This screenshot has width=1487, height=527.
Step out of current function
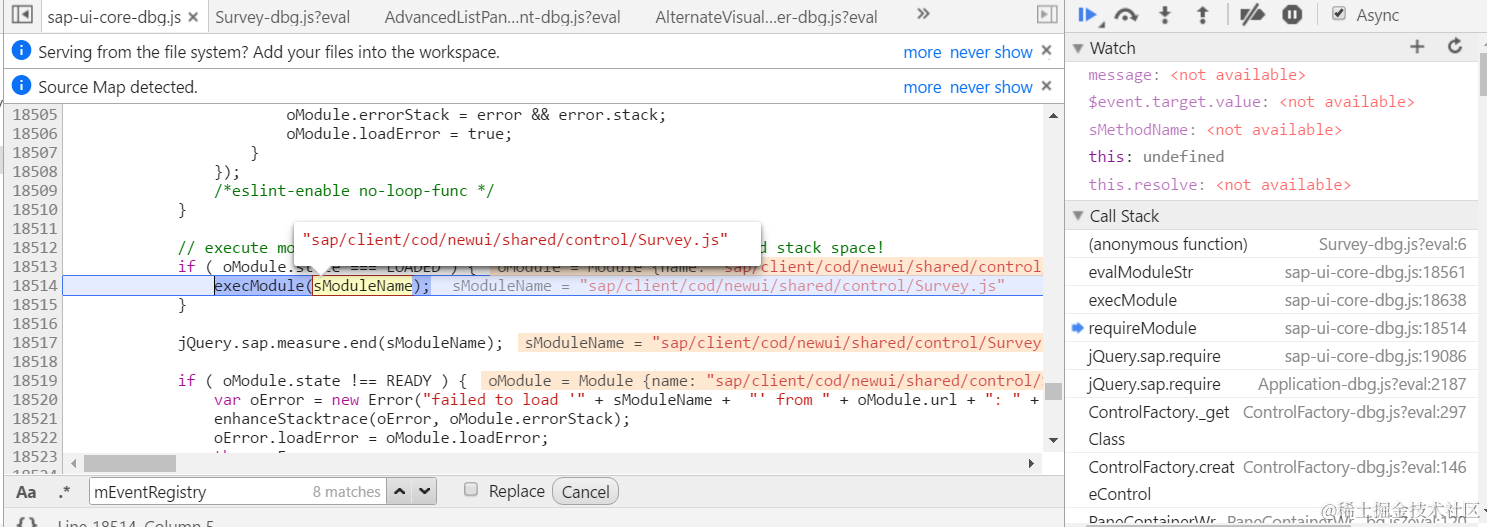pos(1203,15)
